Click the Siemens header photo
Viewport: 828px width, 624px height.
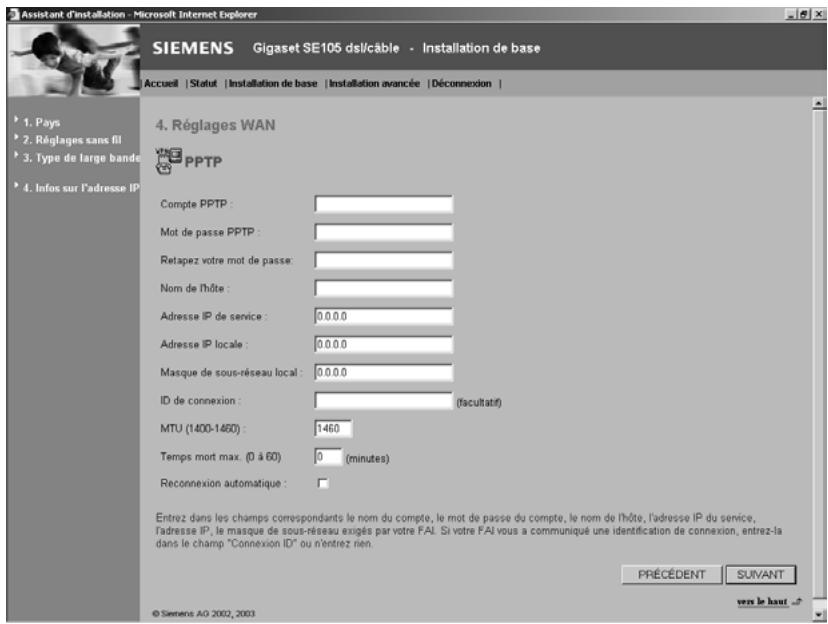tap(73, 60)
